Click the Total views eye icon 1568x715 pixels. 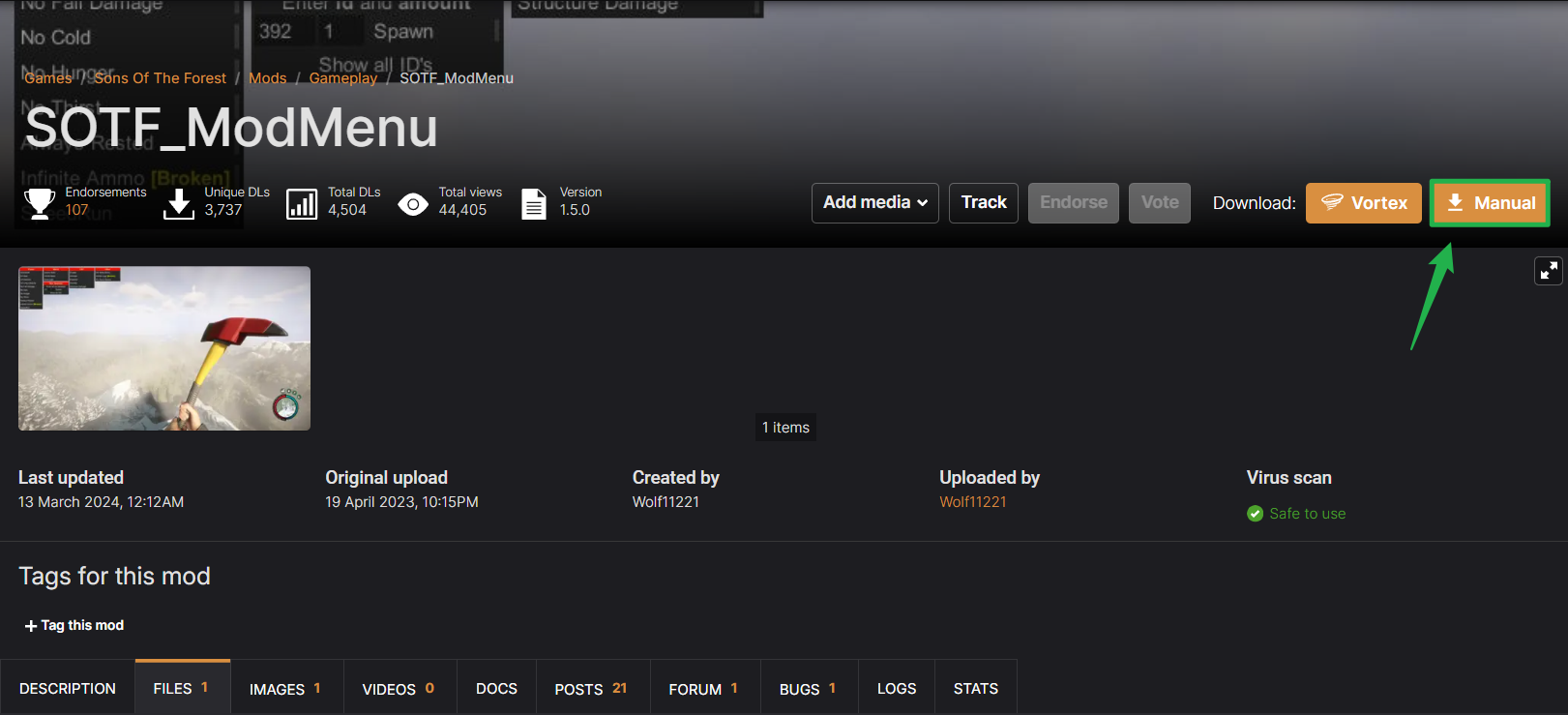pyautogui.click(x=413, y=204)
